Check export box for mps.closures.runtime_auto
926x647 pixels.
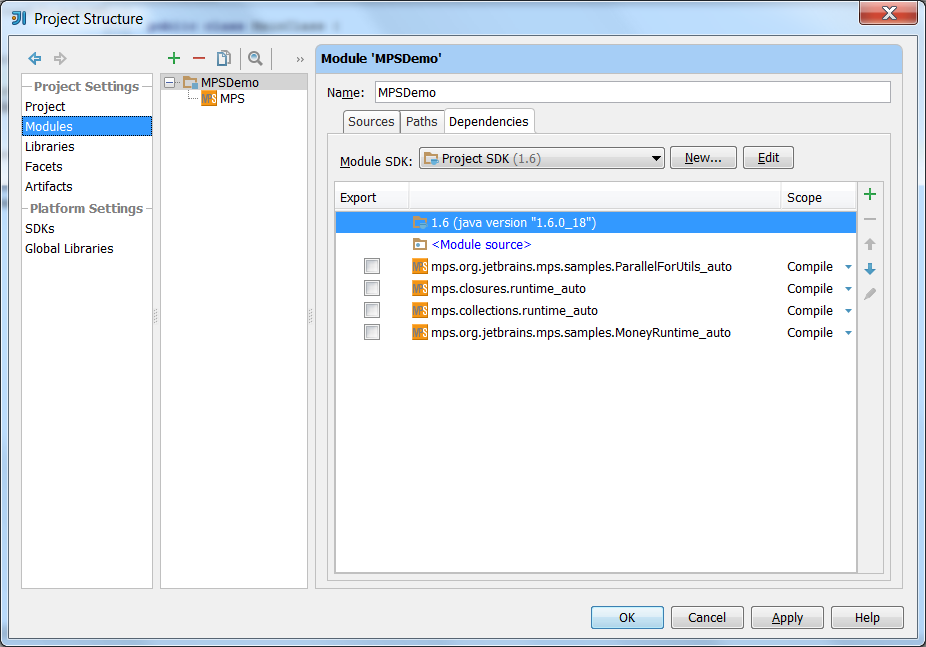point(372,288)
